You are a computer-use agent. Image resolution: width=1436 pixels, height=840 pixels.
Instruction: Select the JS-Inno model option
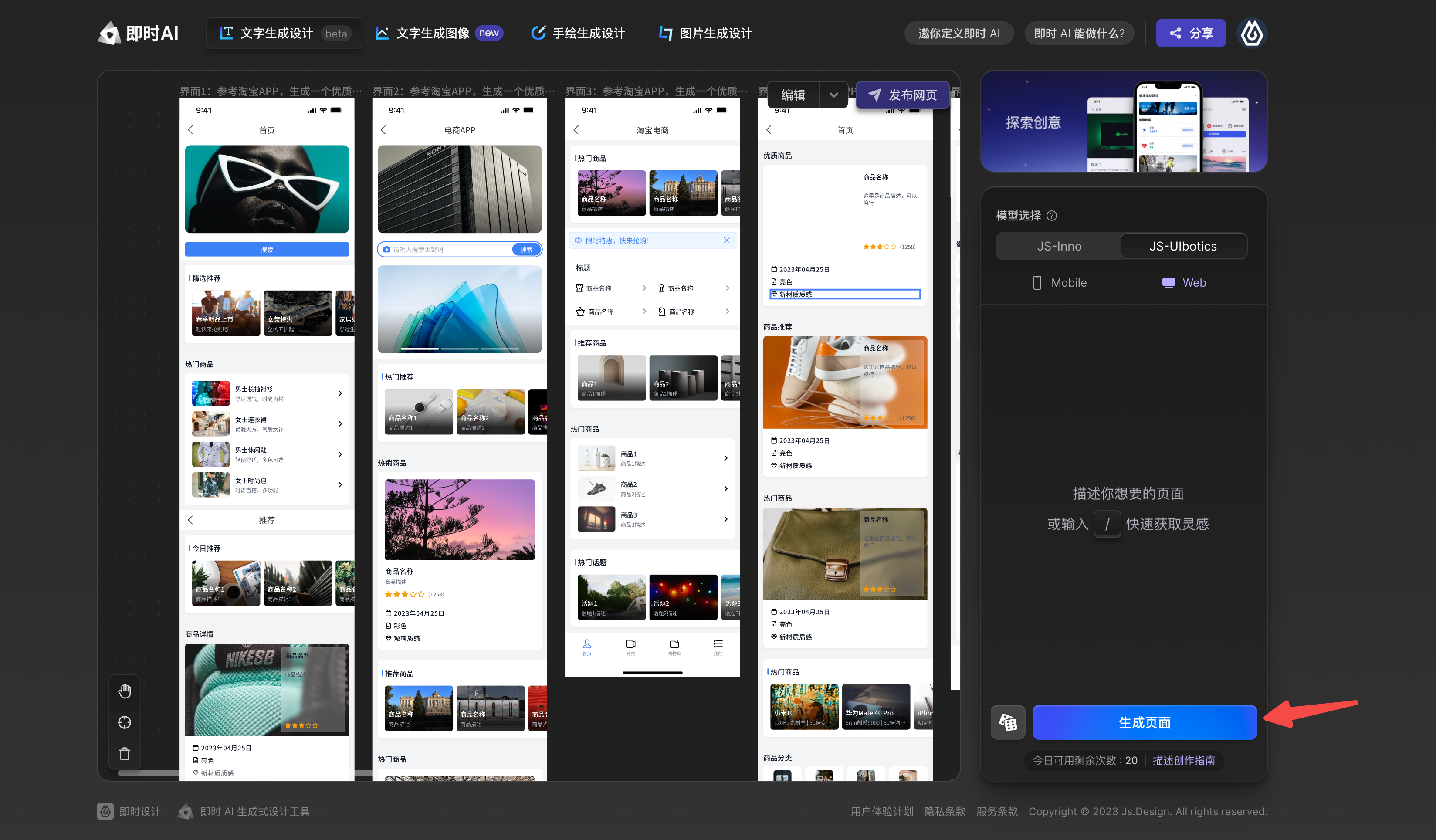tap(1059, 246)
